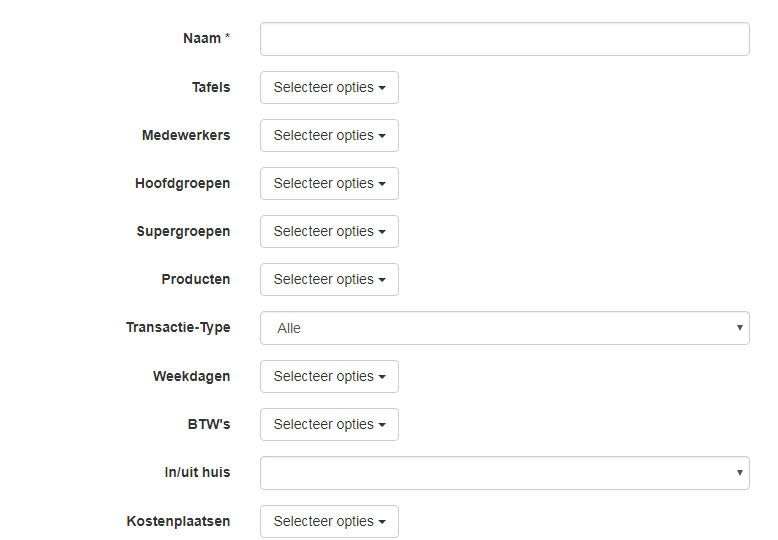Expand the Kostenplaatsen options dropdown
The width and height of the screenshot is (778, 540).
click(x=329, y=521)
